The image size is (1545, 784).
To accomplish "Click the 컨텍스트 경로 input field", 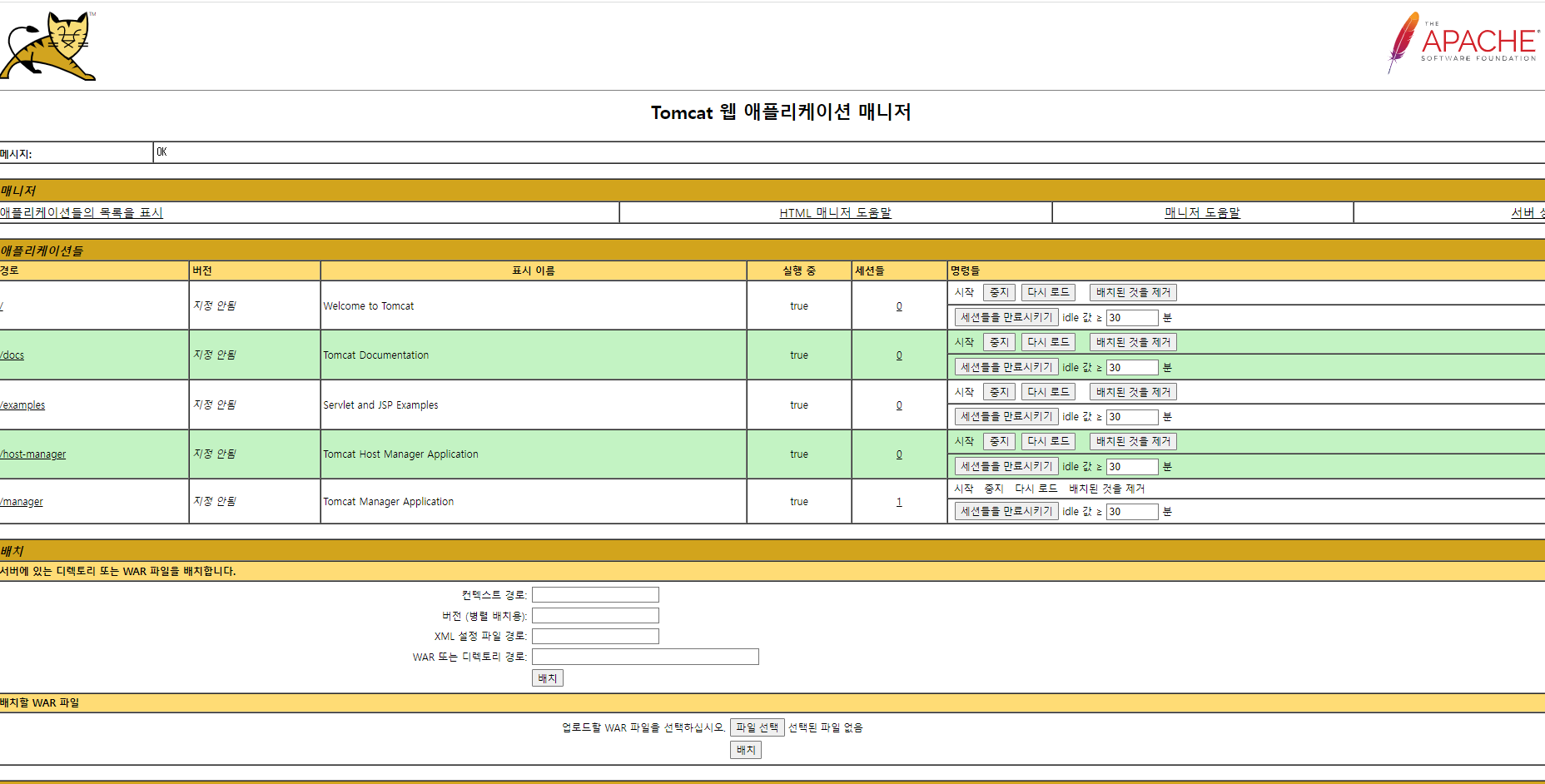I will click(595, 595).
